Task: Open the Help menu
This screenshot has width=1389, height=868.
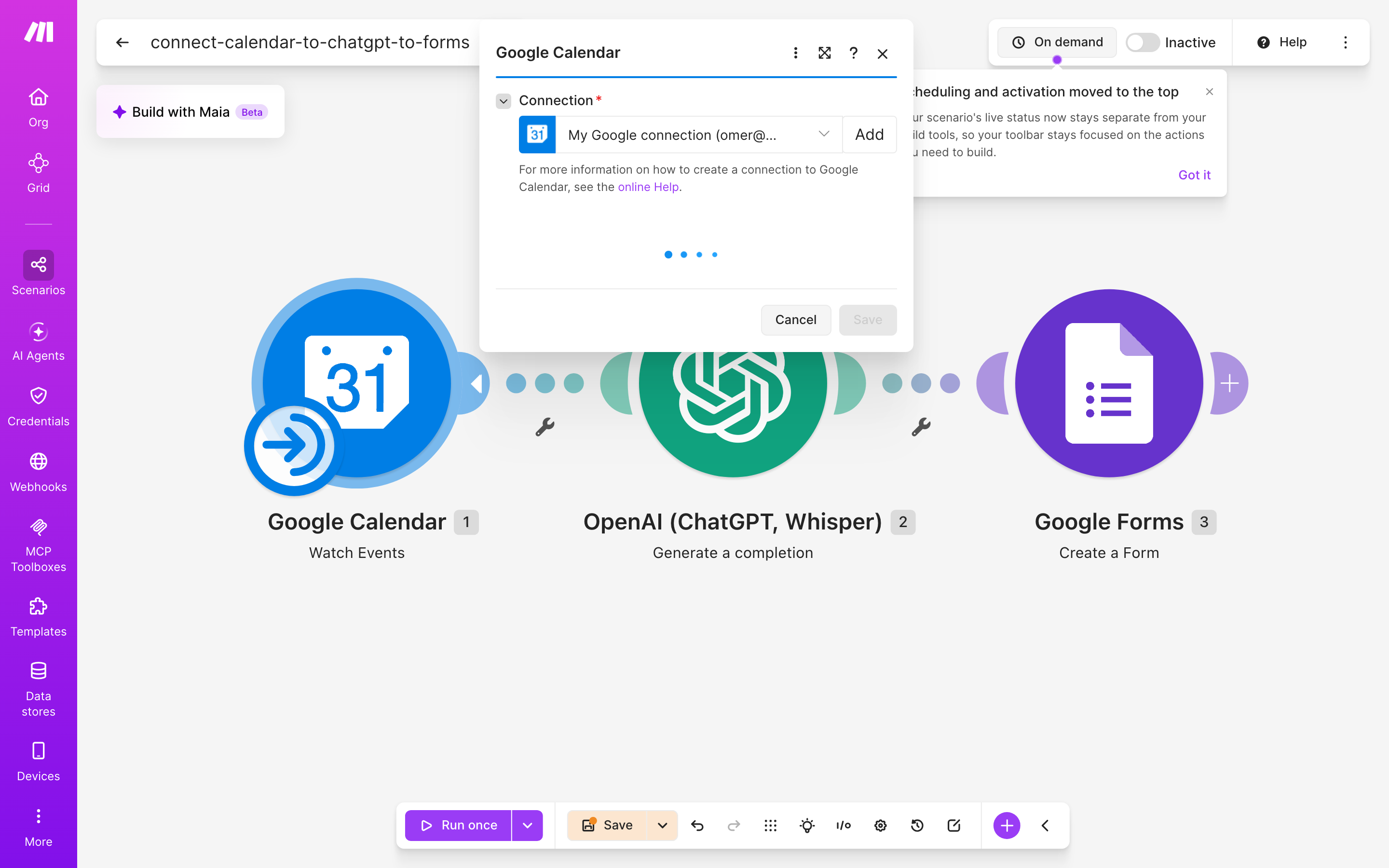Action: [1281, 42]
